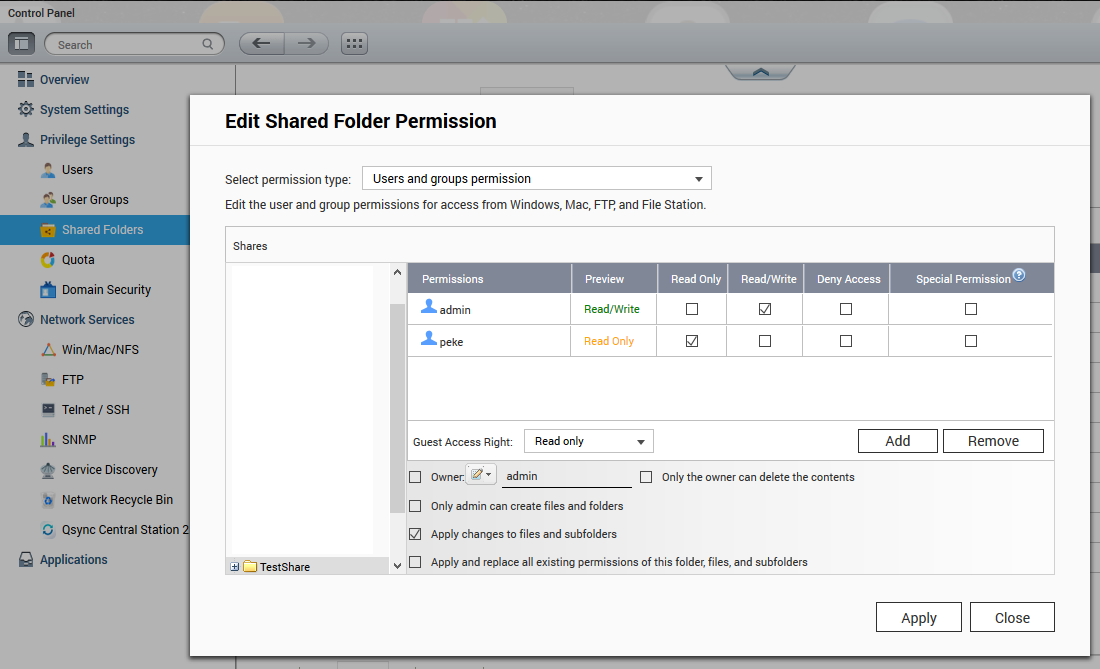Open Domain Security from sidebar icon

47,290
